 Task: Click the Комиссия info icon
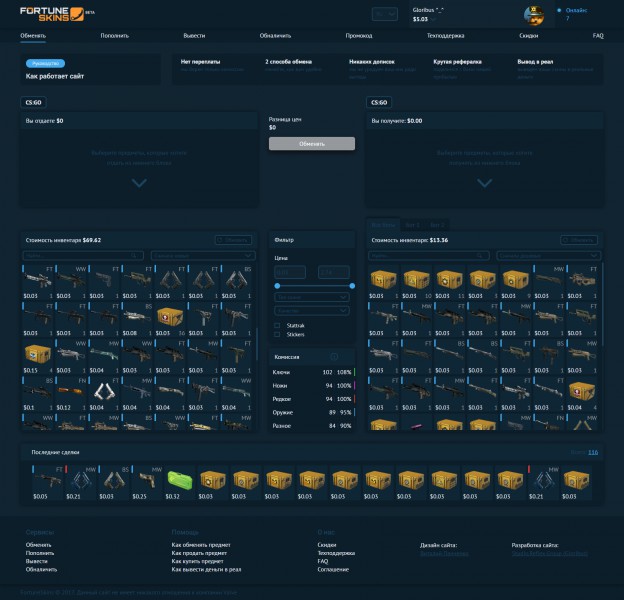pyautogui.click(x=334, y=357)
